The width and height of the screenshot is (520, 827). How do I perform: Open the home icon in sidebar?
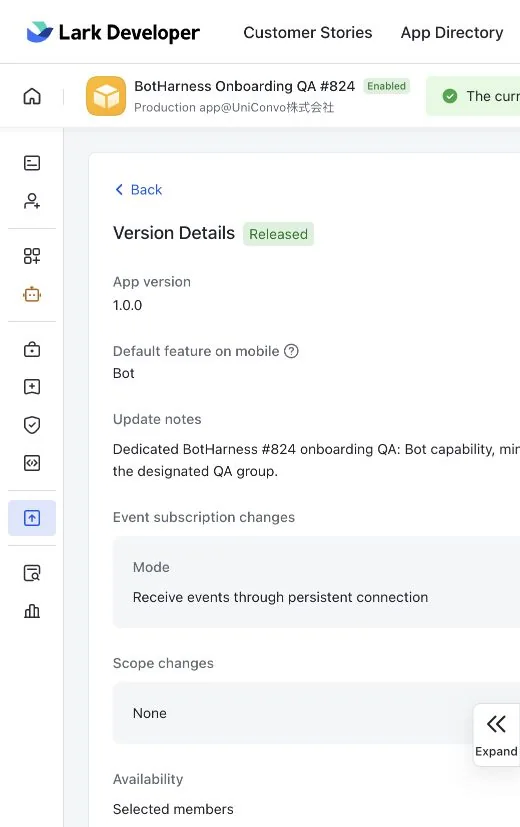pos(32,96)
